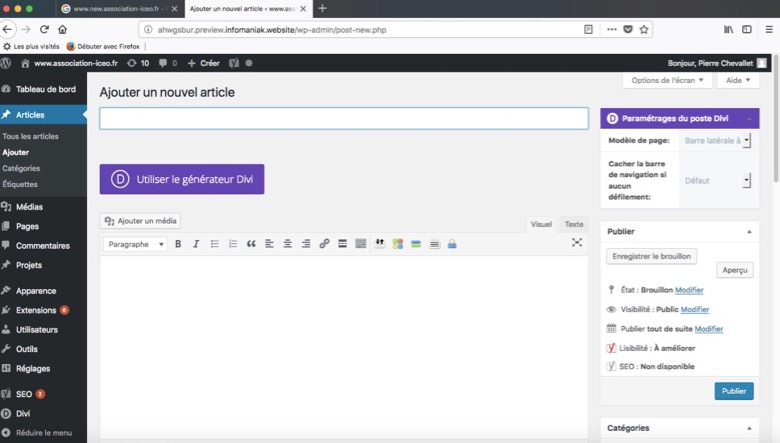
Task: Open Médias menu in sidebar
Action: [43, 207]
